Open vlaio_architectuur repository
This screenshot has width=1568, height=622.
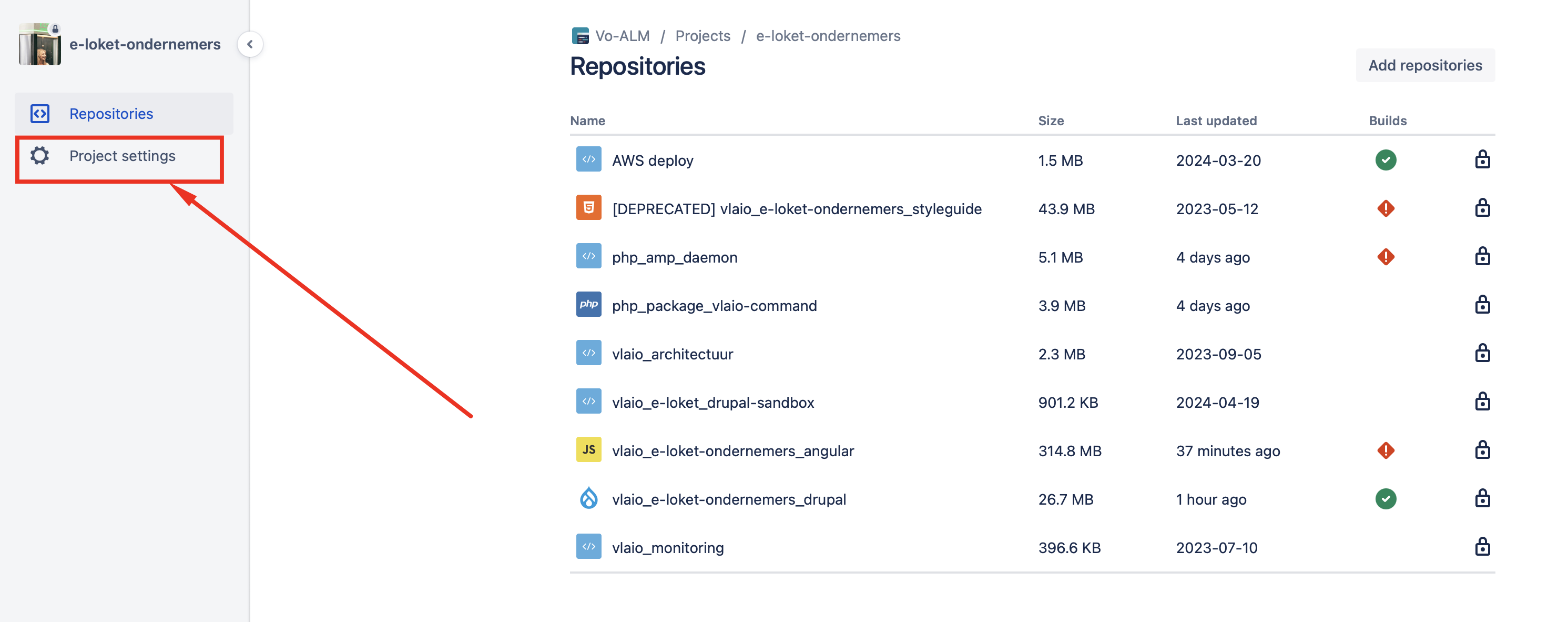tap(672, 354)
